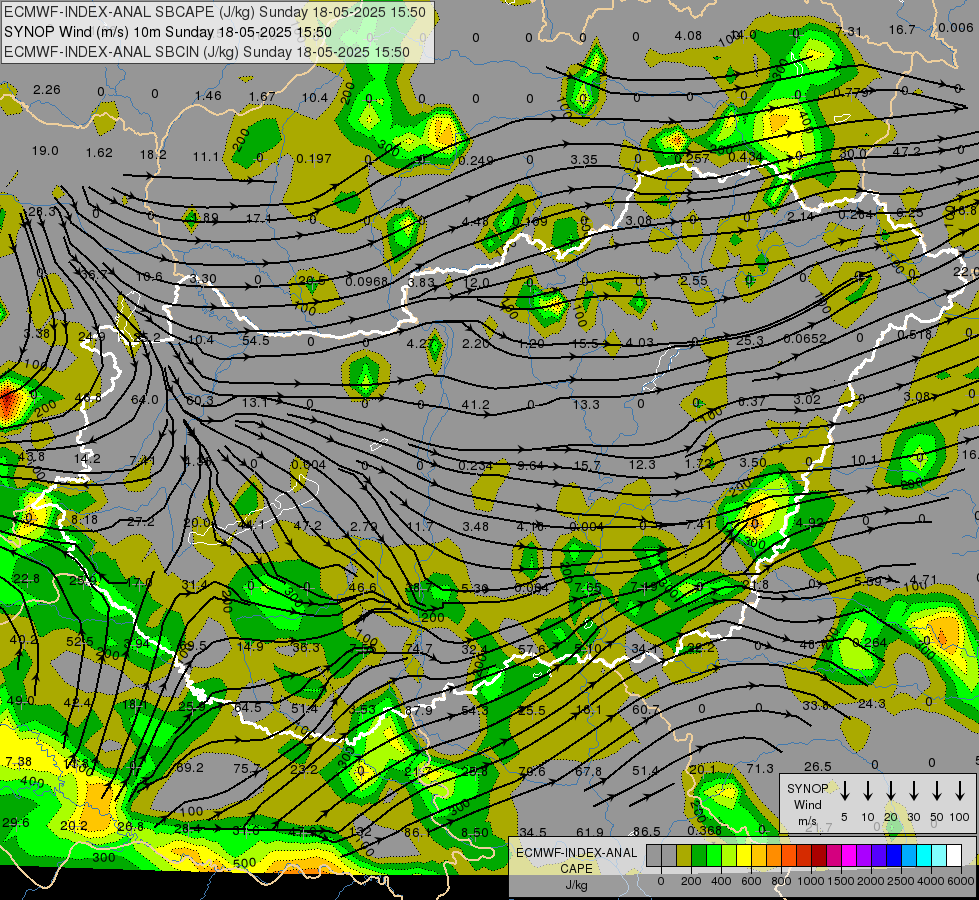
Task: Click the 30 m/s wind arrow in legend
Action: point(913,791)
